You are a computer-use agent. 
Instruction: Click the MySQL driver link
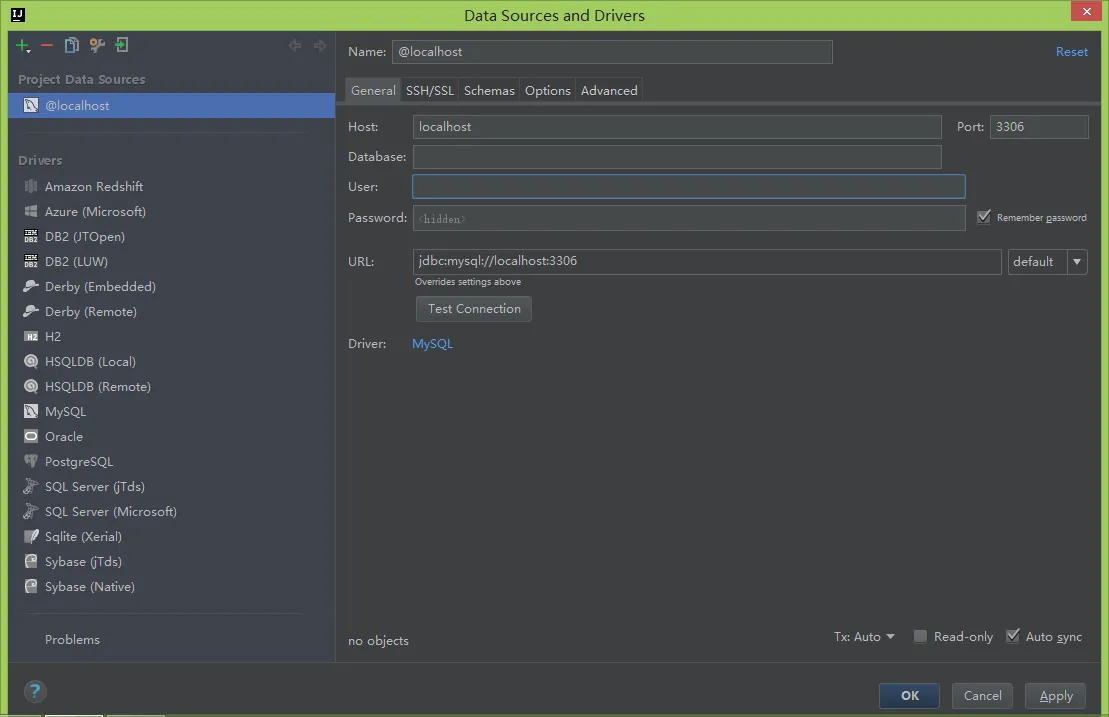pos(432,344)
